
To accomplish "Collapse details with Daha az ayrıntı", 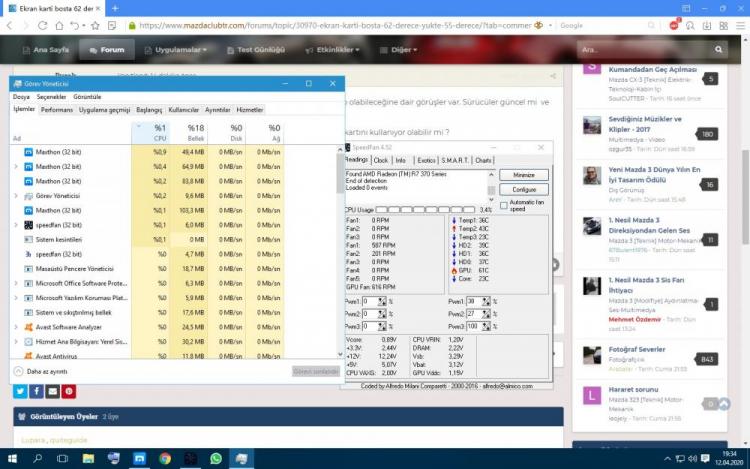I will tap(41, 371).
